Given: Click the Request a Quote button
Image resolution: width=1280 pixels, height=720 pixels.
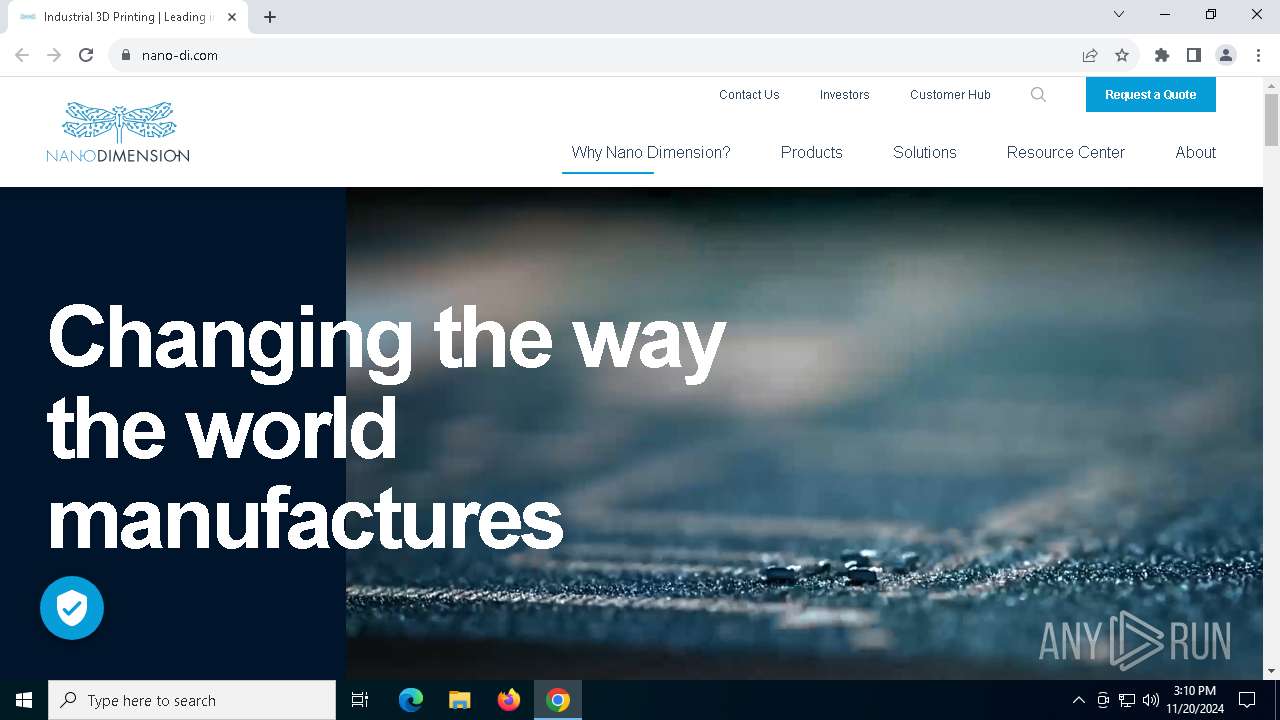Looking at the screenshot, I should [x=1150, y=94].
